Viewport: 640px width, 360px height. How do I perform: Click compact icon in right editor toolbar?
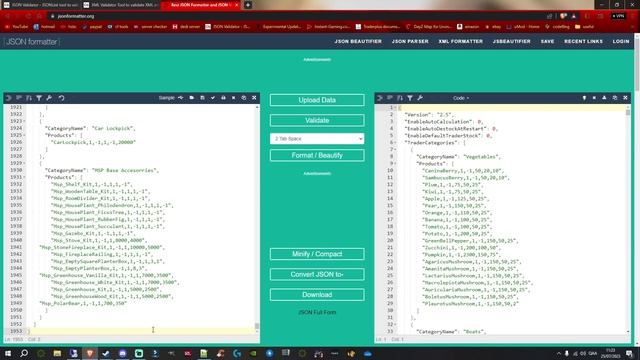390,98
